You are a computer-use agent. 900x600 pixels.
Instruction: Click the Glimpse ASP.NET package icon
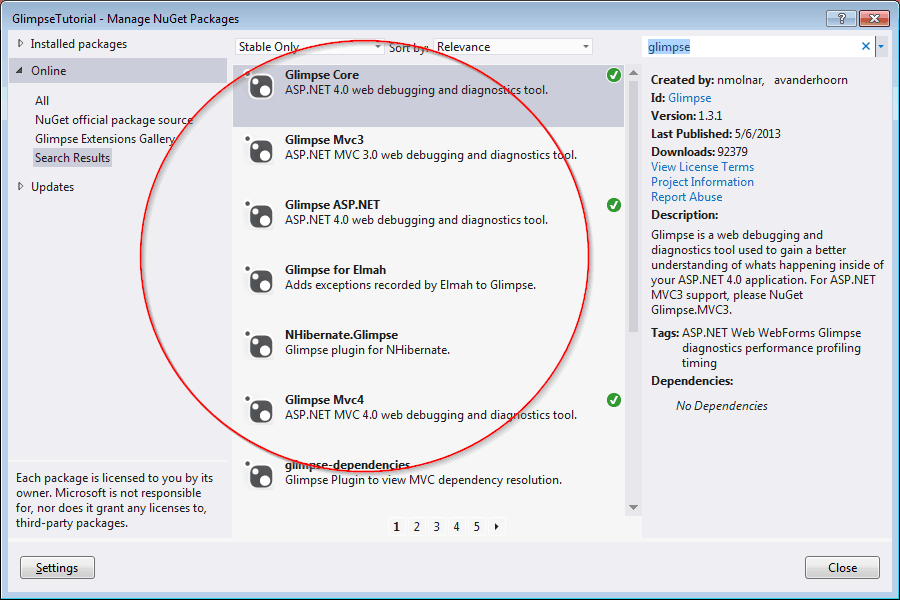click(261, 216)
